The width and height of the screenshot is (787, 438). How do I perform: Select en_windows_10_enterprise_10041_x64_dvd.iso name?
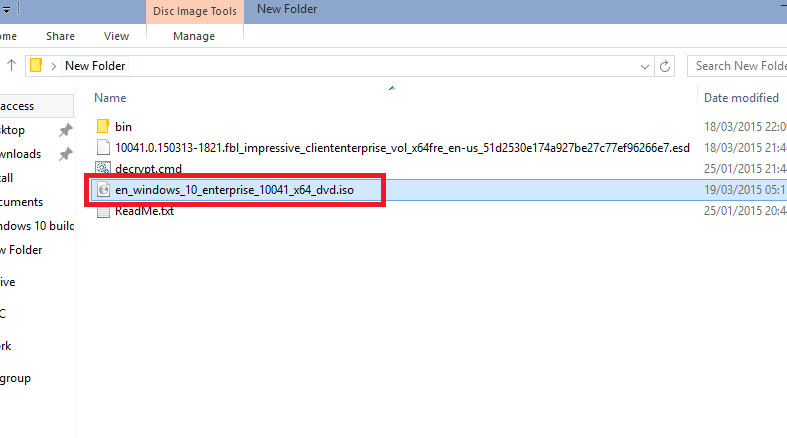[234, 190]
